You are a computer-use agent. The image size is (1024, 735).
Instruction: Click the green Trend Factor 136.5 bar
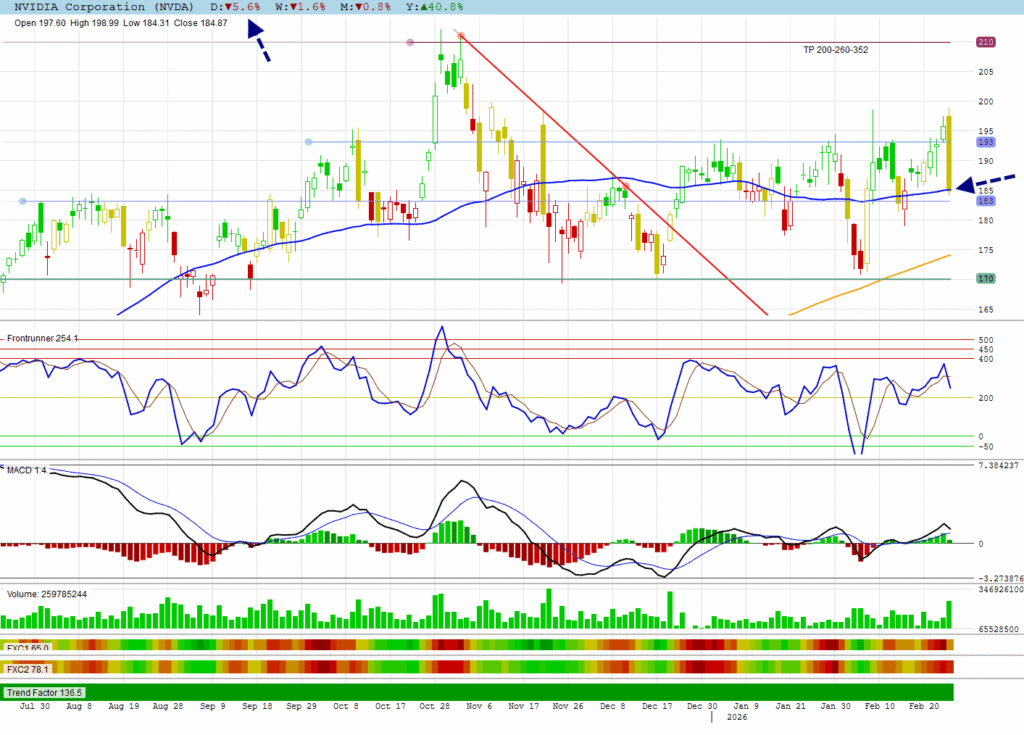pyautogui.click(x=480, y=692)
